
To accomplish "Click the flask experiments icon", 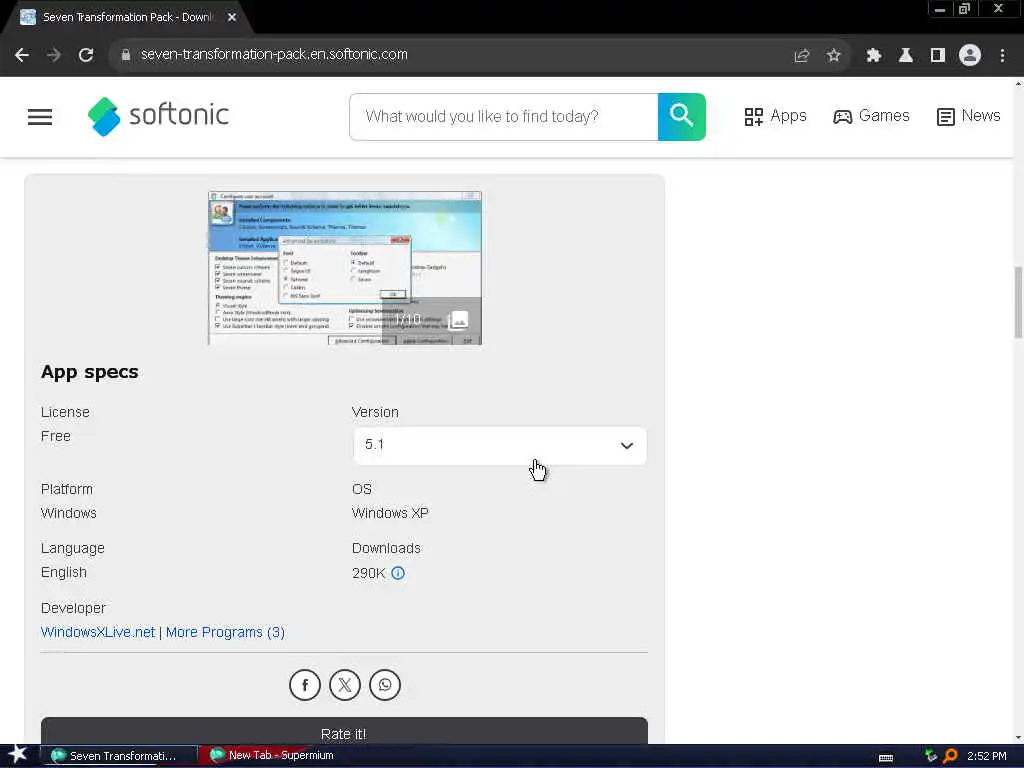I will coord(905,56).
